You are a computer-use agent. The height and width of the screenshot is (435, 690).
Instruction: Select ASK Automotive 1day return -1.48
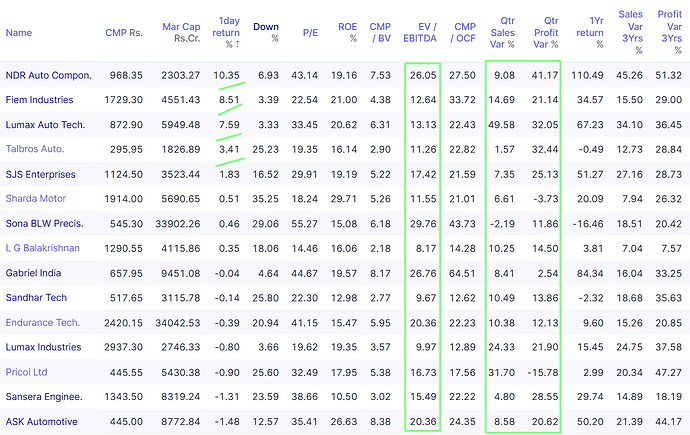click(227, 421)
